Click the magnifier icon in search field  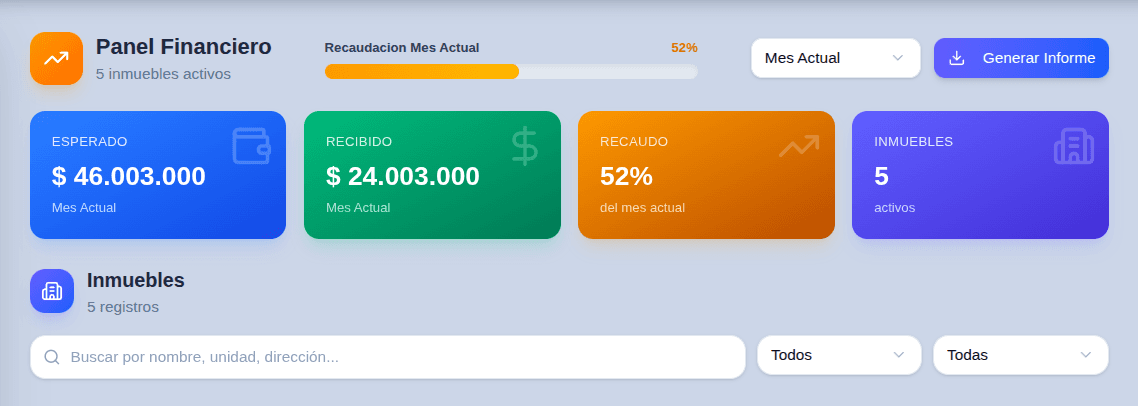click(x=52, y=357)
